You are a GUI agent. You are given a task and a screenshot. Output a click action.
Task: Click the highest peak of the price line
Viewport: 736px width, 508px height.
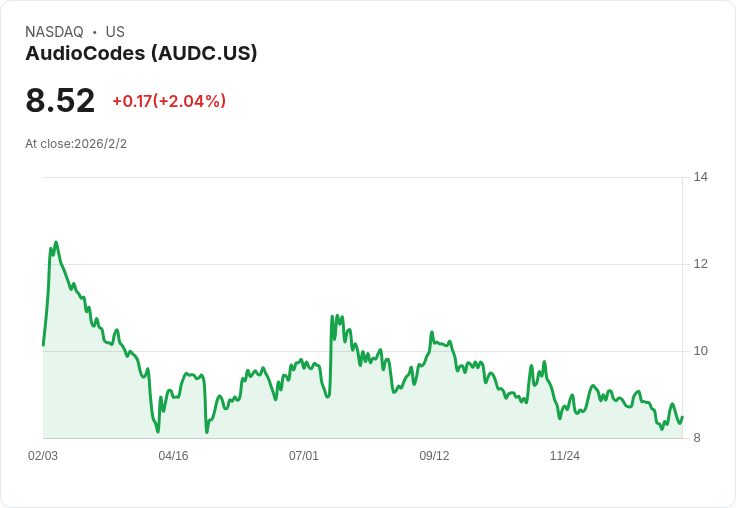pyautogui.click(x=56, y=242)
